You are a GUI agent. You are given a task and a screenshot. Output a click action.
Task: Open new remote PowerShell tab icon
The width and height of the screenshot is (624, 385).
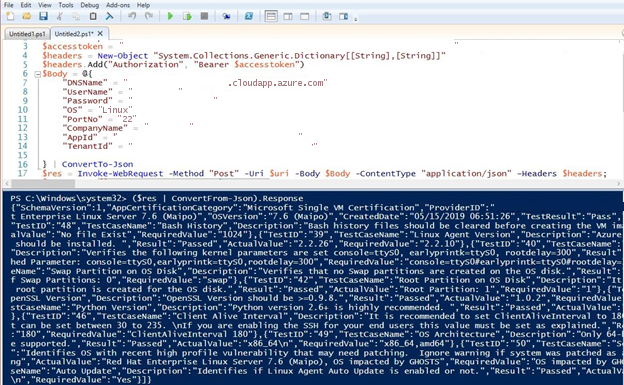[x=226, y=16]
